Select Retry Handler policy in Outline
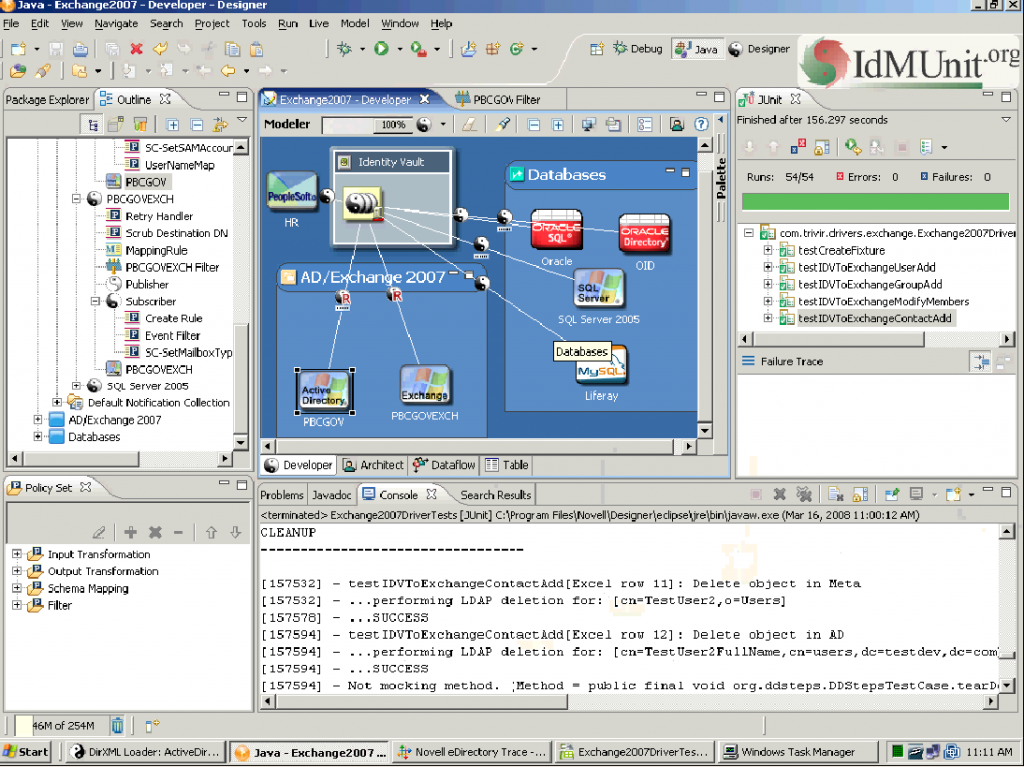1024x767 pixels. click(x=159, y=216)
